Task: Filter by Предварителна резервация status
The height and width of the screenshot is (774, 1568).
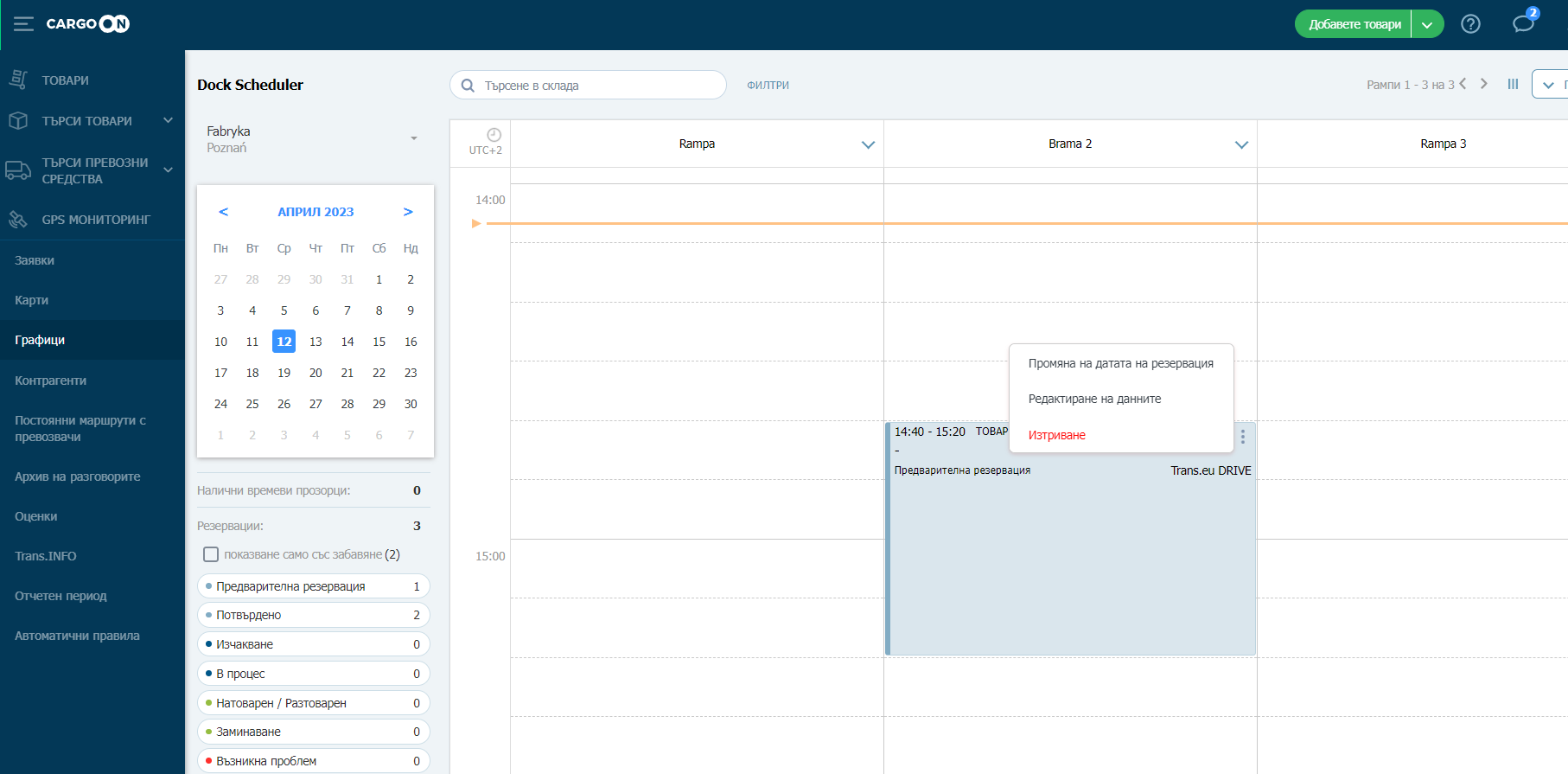Action: coord(314,586)
